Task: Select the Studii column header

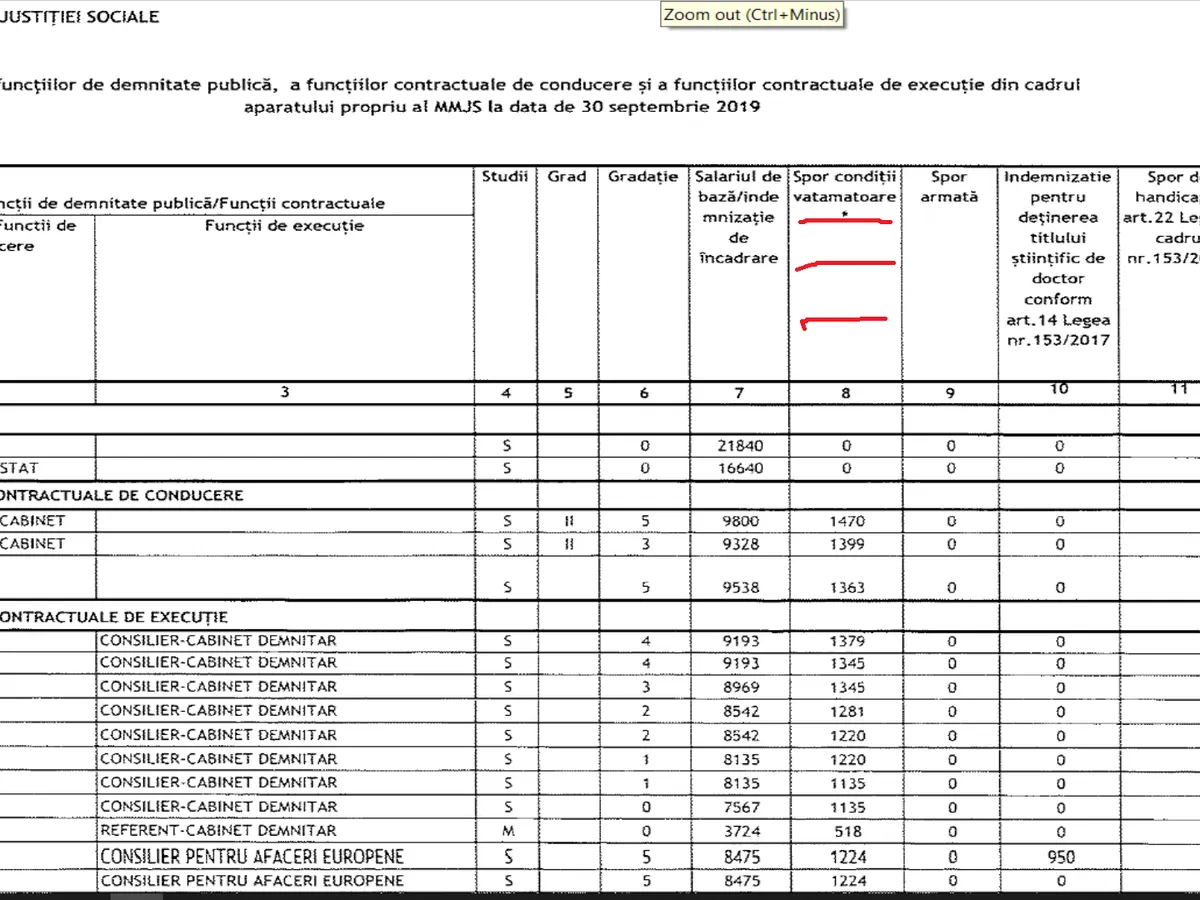Action: pos(505,177)
